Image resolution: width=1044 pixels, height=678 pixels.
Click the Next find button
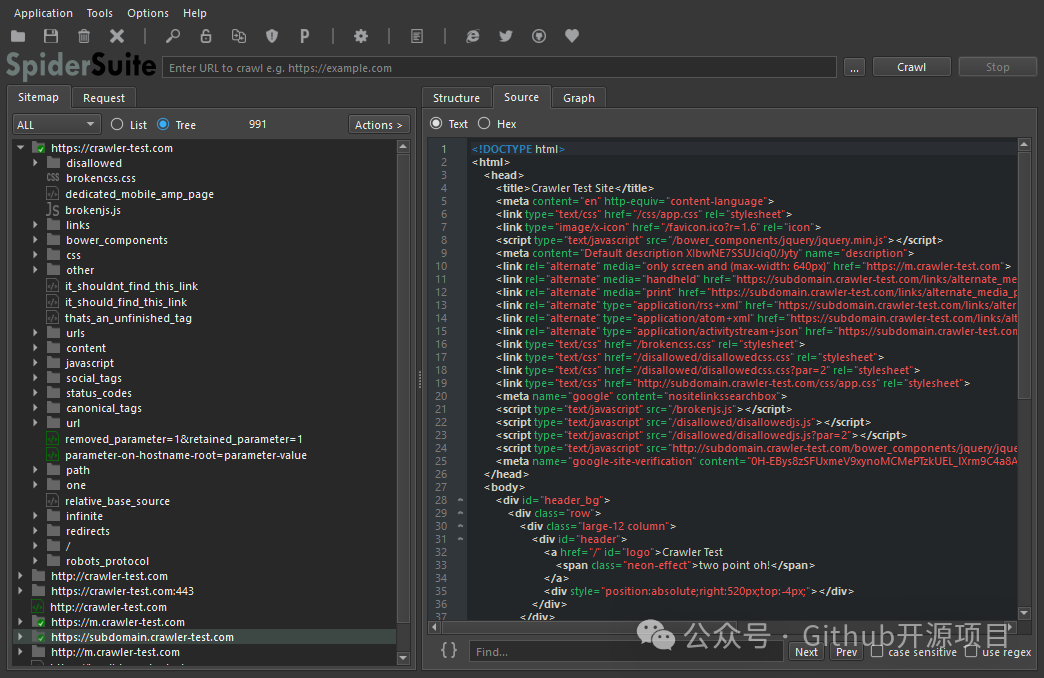806,652
